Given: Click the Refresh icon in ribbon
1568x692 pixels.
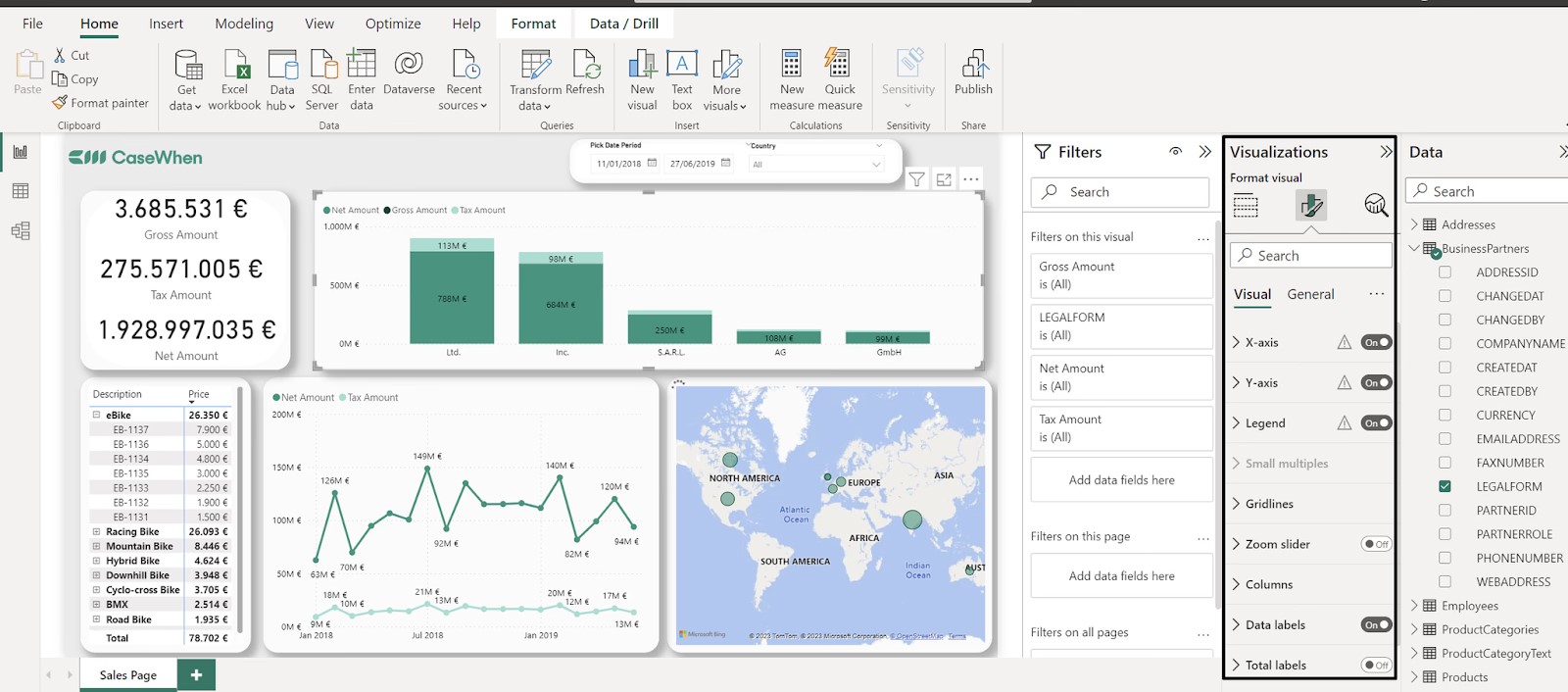Looking at the screenshot, I should coord(585,67).
